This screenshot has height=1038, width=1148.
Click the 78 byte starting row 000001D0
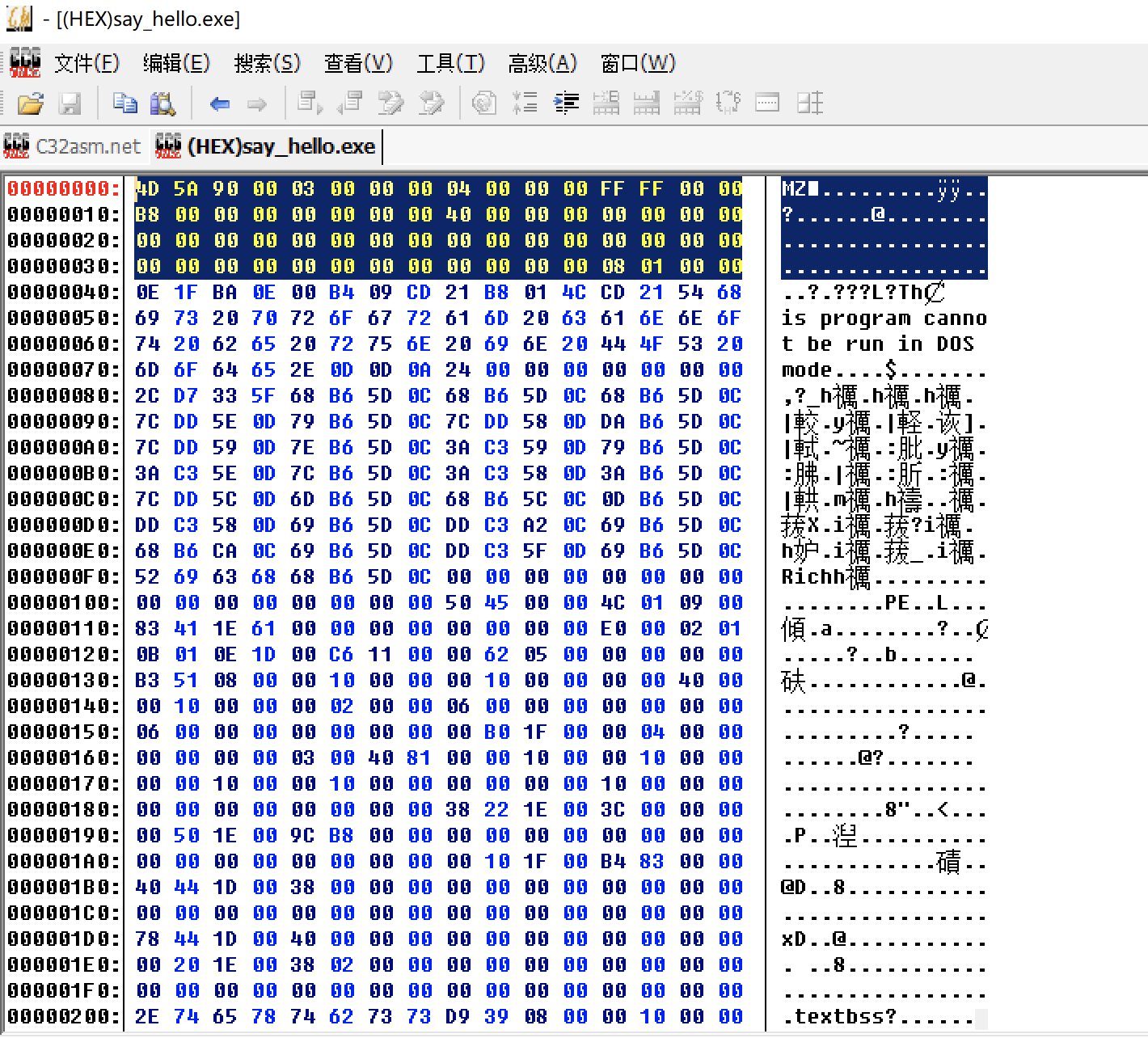(x=147, y=939)
